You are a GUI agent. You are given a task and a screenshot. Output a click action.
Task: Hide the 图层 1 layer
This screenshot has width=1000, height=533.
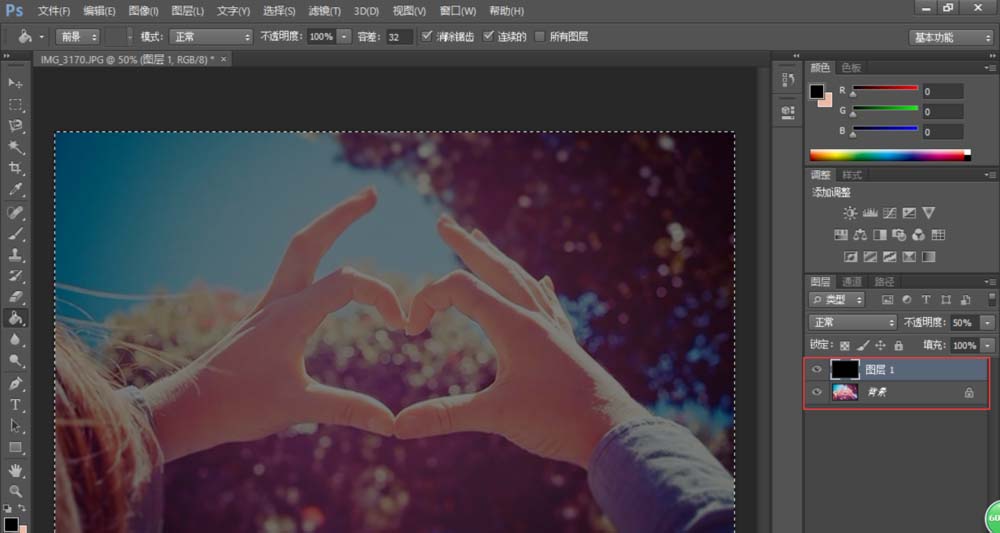point(817,369)
